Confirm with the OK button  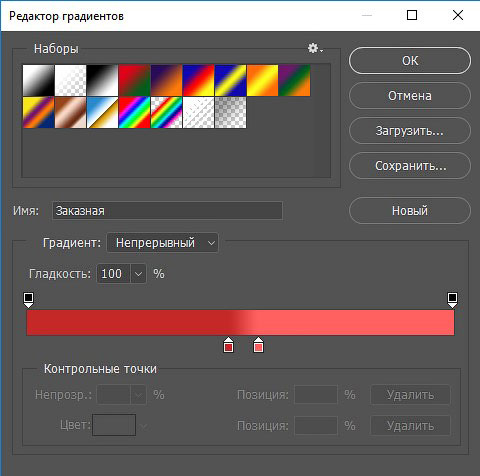pyautogui.click(x=410, y=61)
